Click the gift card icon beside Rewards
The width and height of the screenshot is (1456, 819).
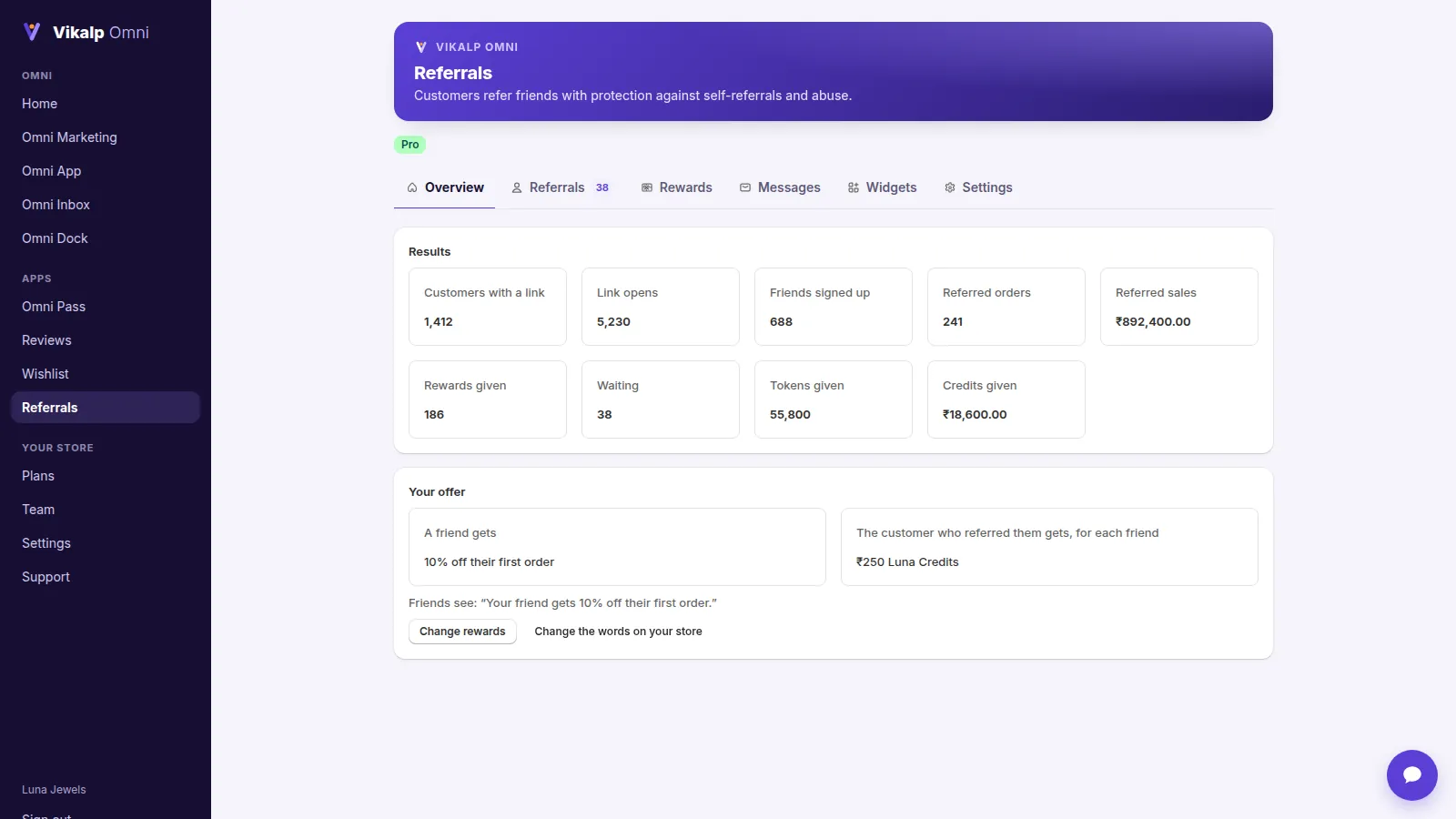[x=647, y=187]
